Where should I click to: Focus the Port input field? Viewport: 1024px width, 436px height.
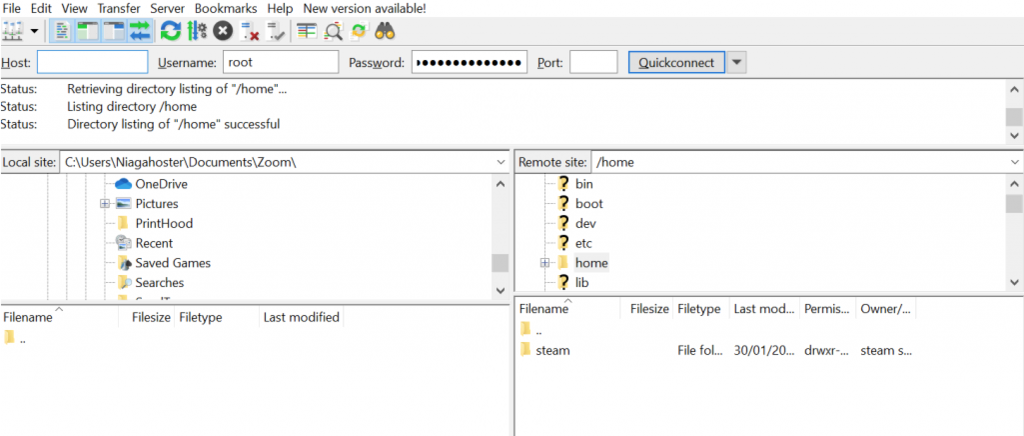coord(594,63)
